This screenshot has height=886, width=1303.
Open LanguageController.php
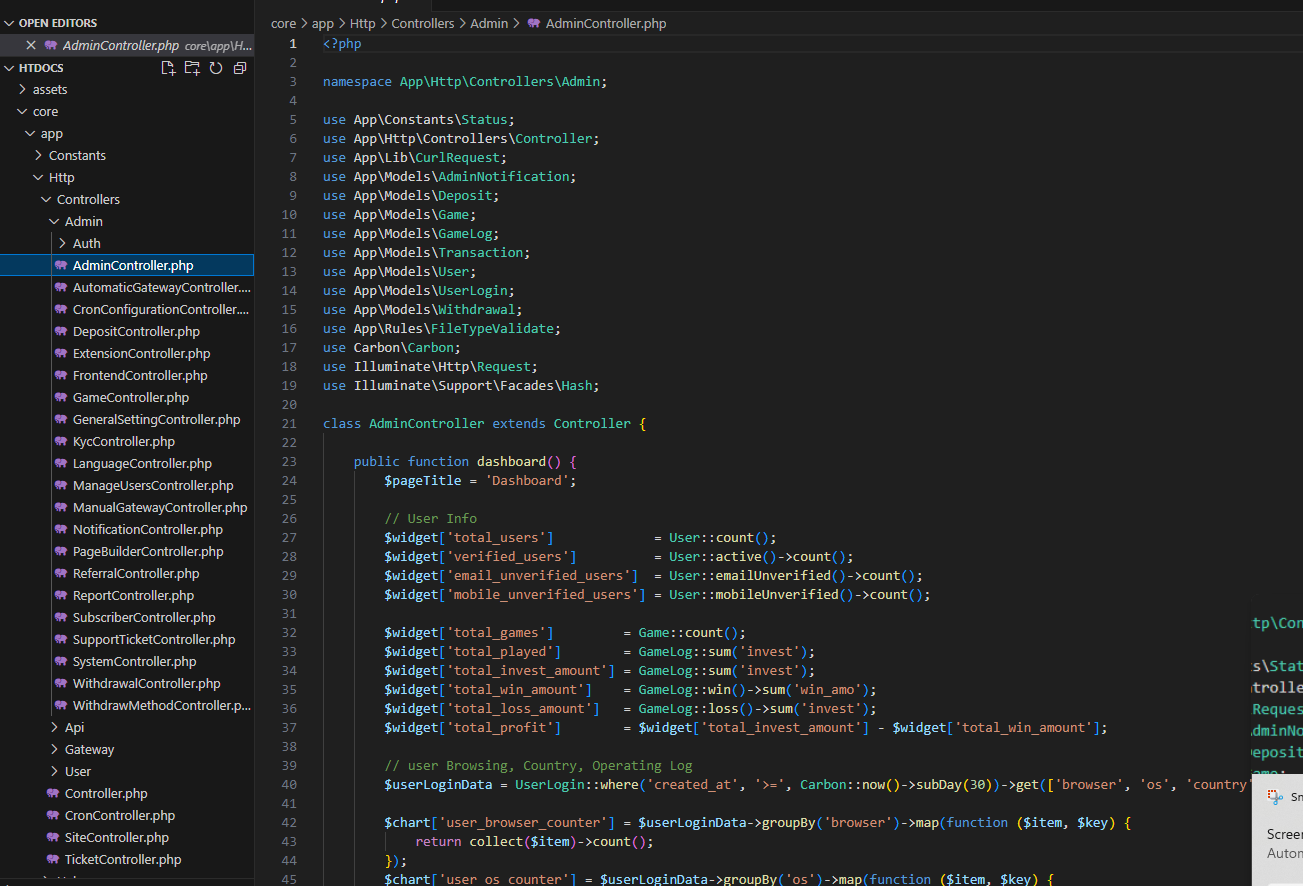[142, 463]
